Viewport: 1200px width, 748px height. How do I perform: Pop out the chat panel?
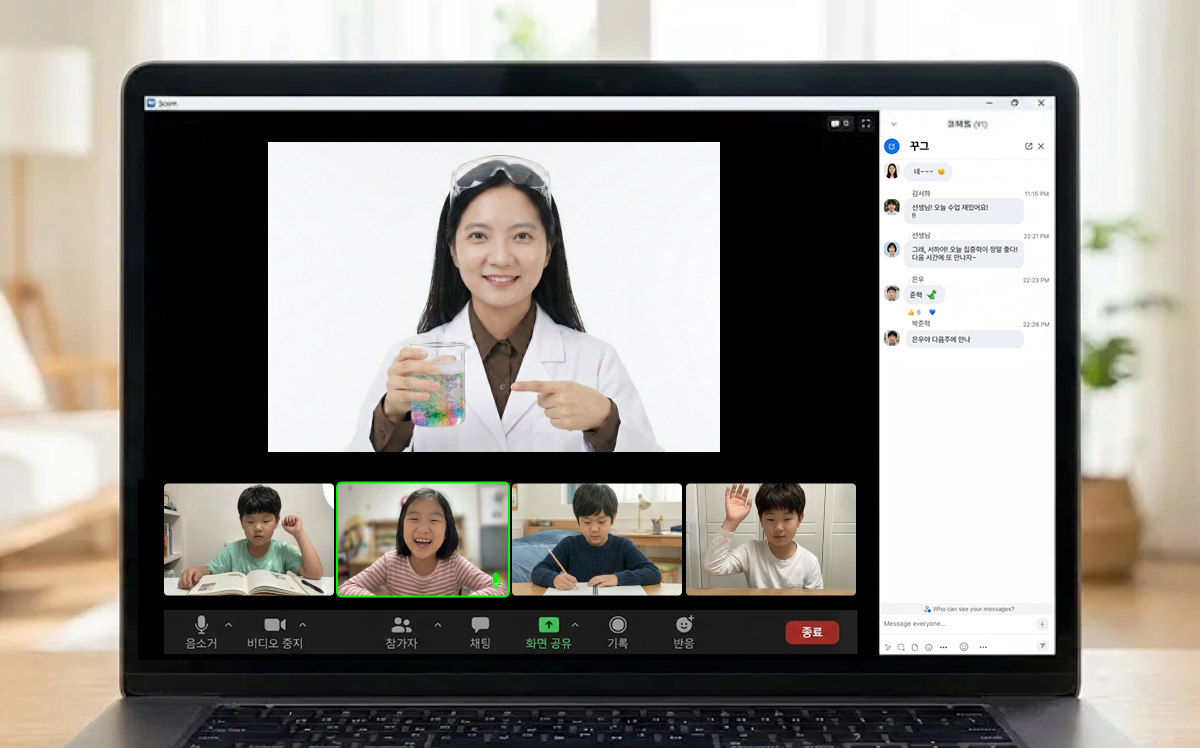(1028, 146)
